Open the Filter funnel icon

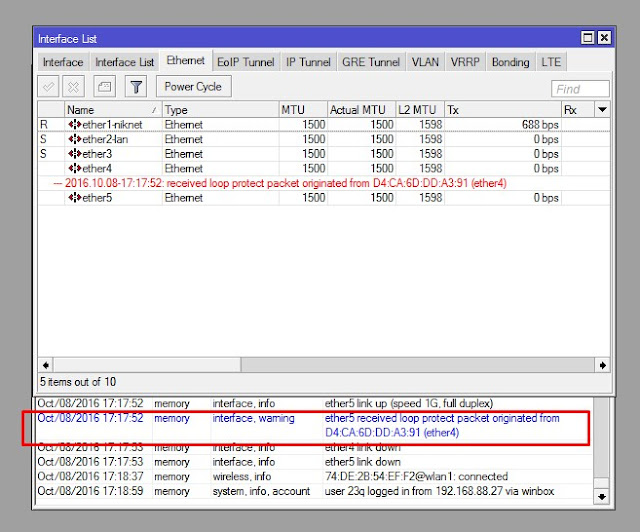point(136,87)
